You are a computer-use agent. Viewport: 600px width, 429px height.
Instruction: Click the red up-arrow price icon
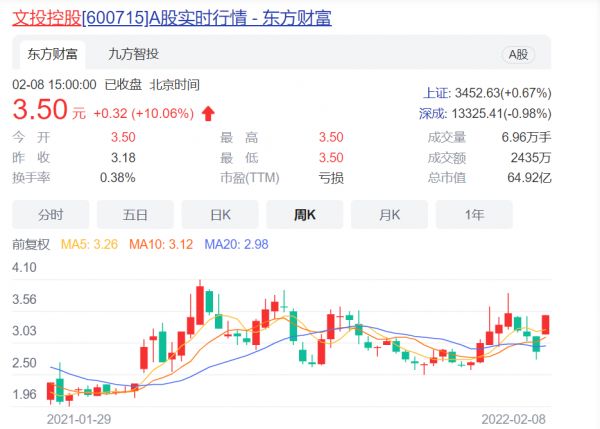208,113
